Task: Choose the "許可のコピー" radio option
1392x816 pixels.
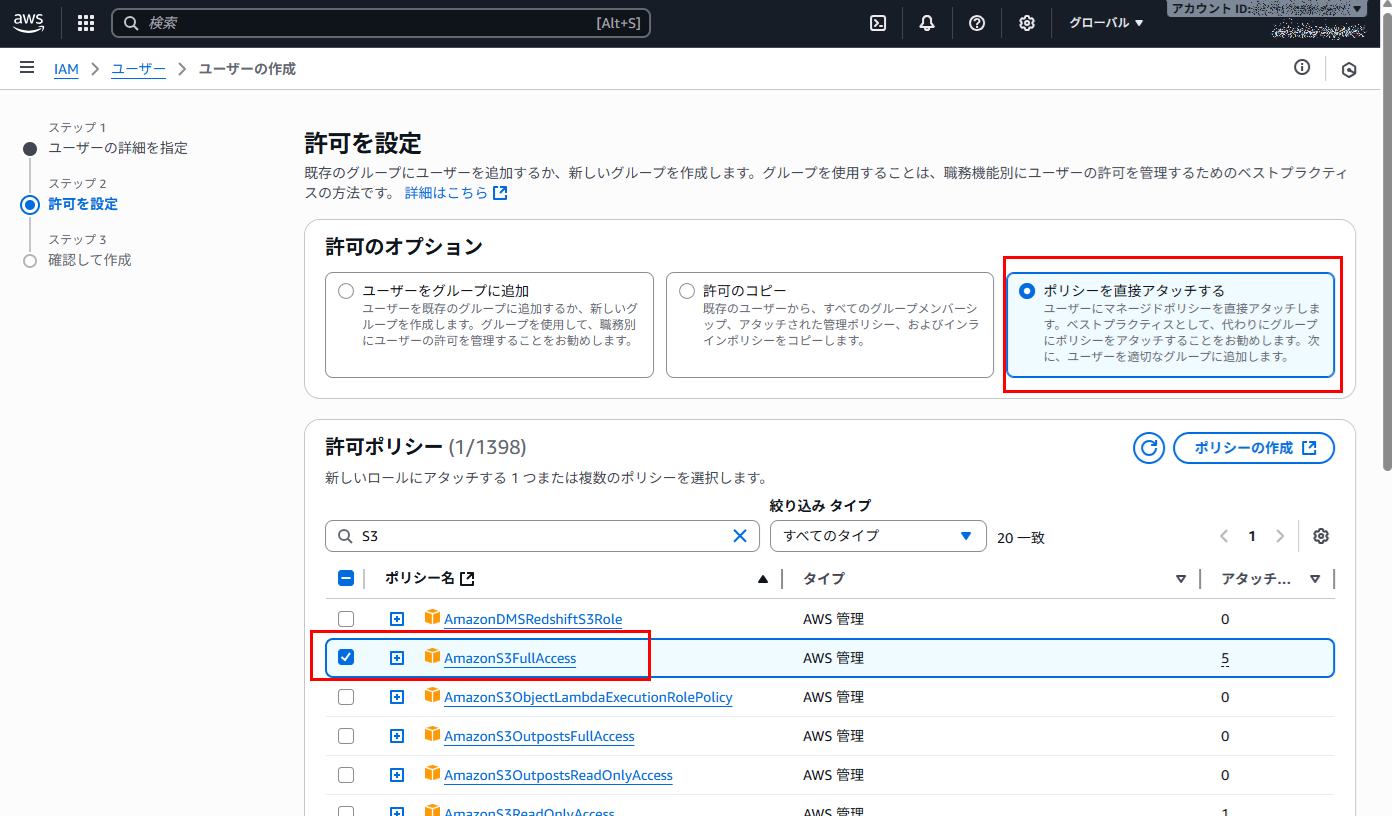Action: pos(687,291)
